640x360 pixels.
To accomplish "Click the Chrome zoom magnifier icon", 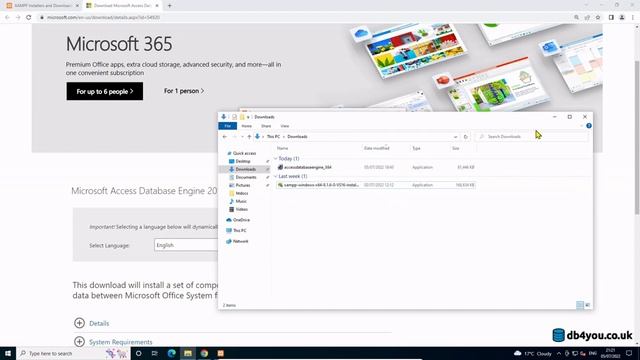I will click(576, 18).
